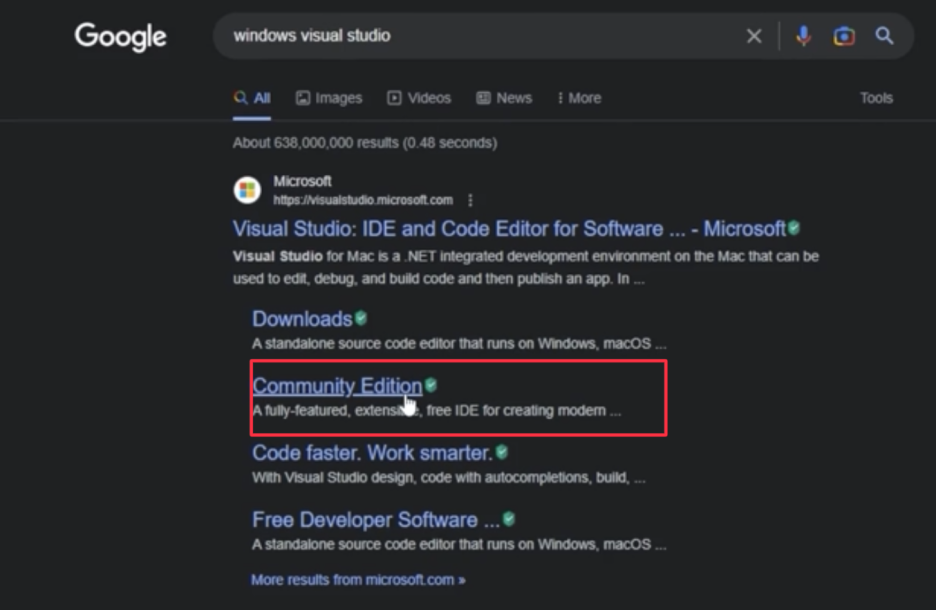Image resolution: width=936 pixels, height=610 pixels.
Task: Open the Code faster. Work smarter. link
Action: click(372, 453)
